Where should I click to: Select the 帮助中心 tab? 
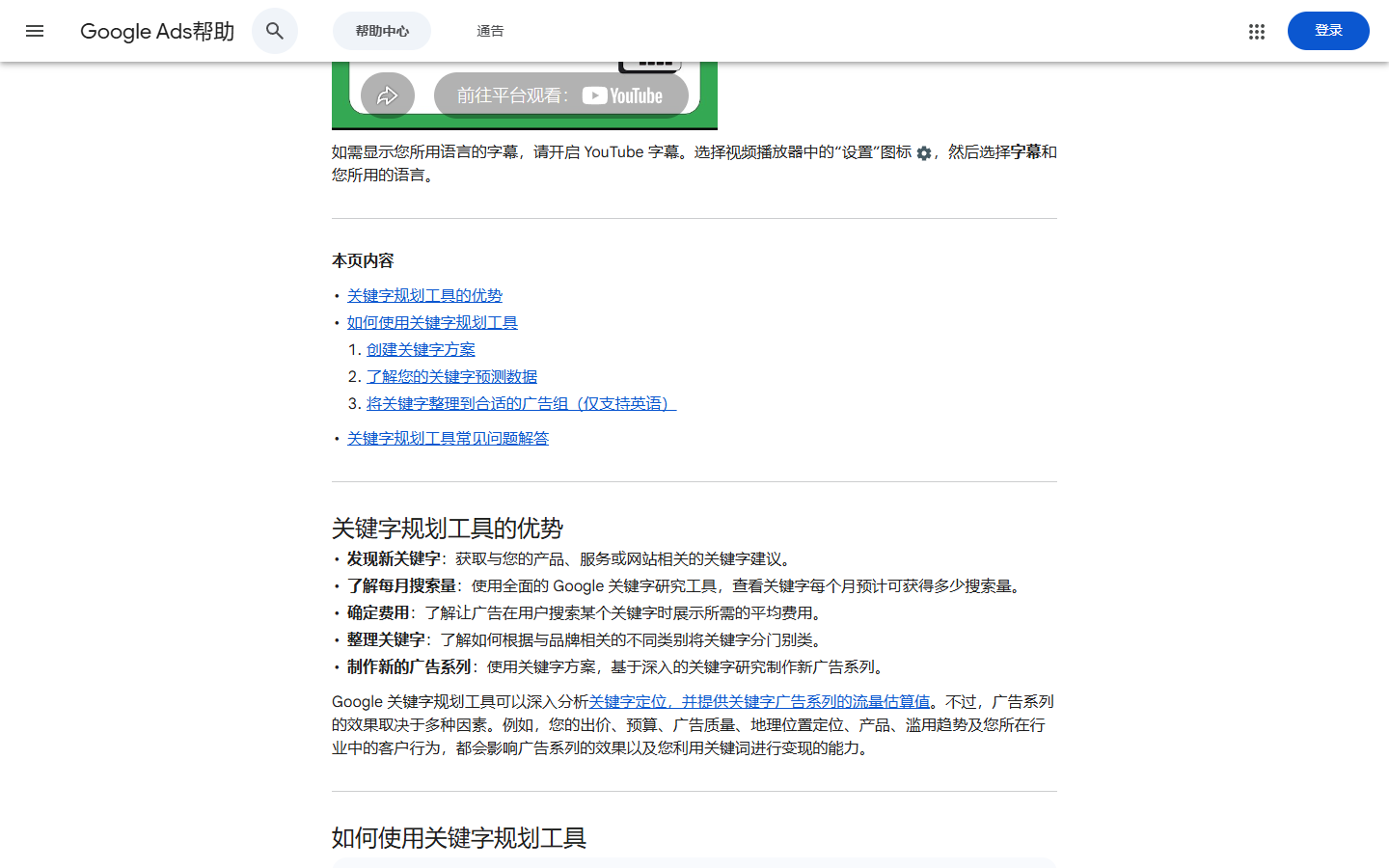(382, 31)
